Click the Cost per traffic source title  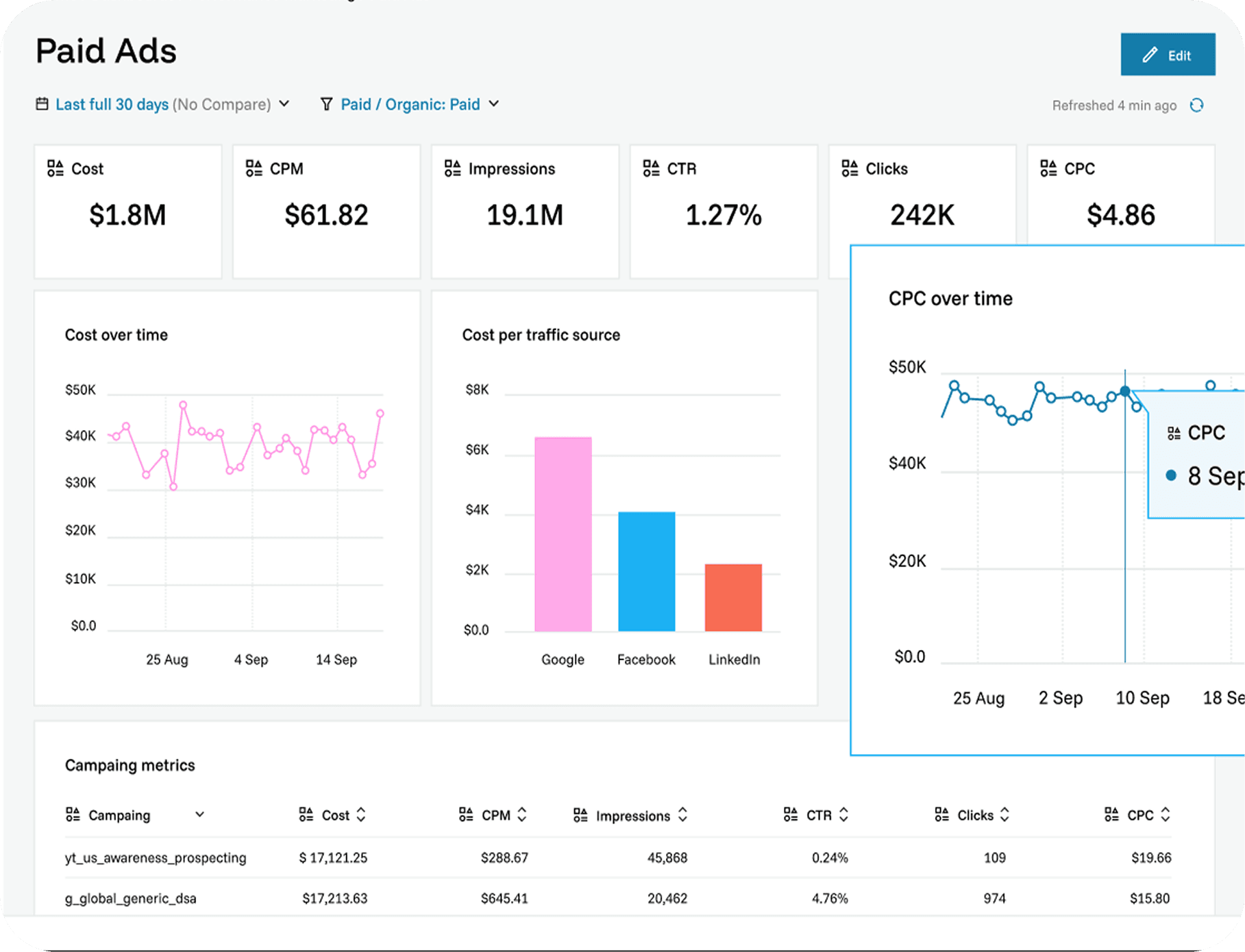click(x=541, y=335)
